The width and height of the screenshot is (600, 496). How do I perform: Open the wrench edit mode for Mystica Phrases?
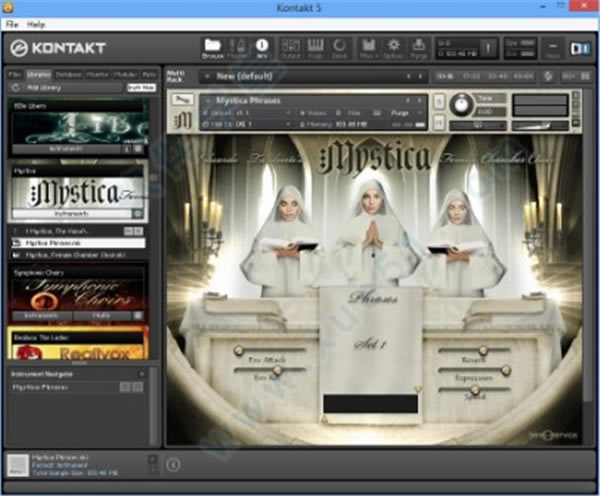pyautogui.click(x=182, y=100)
